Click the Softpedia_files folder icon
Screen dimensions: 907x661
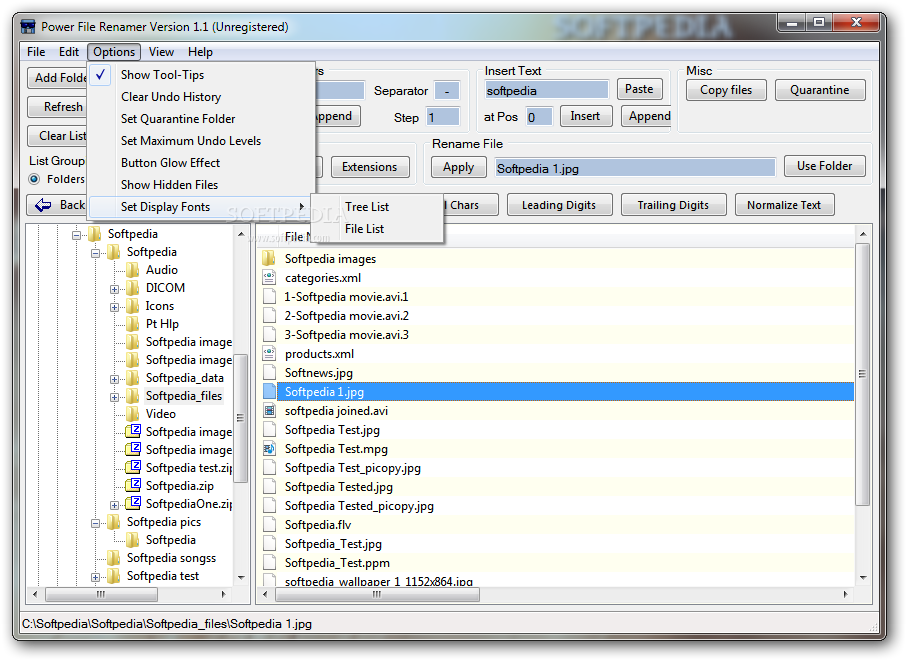pos(132,396)
